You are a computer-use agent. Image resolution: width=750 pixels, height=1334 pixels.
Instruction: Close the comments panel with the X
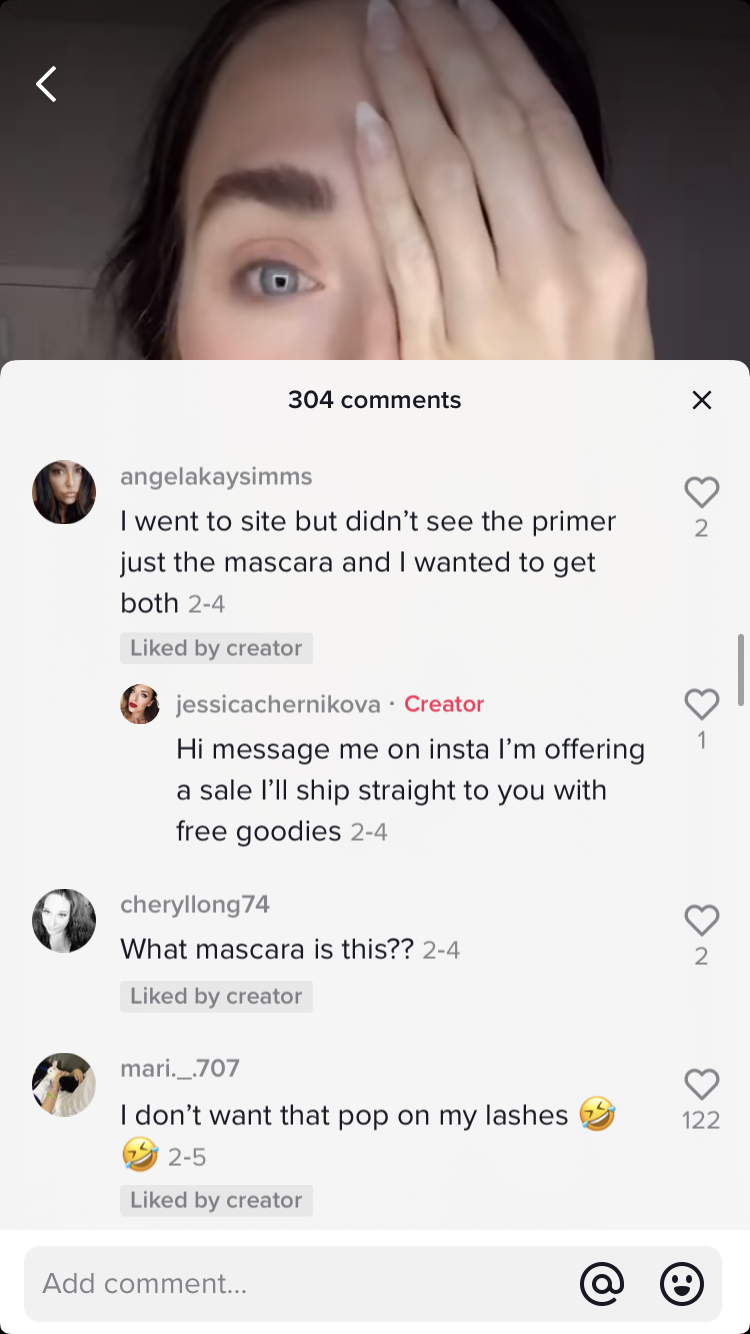click(702, 400)
